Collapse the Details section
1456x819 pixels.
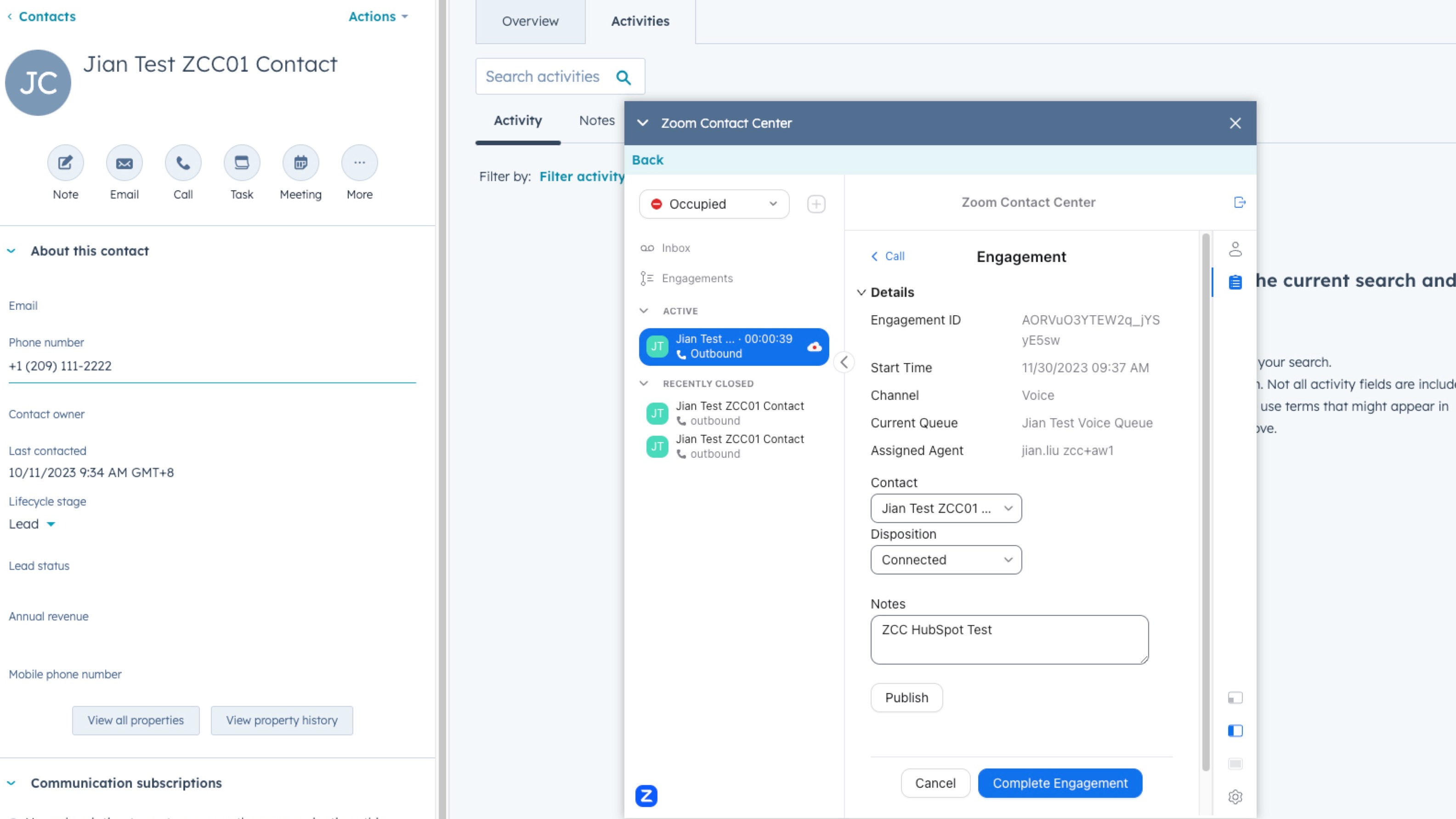[861, 292]
